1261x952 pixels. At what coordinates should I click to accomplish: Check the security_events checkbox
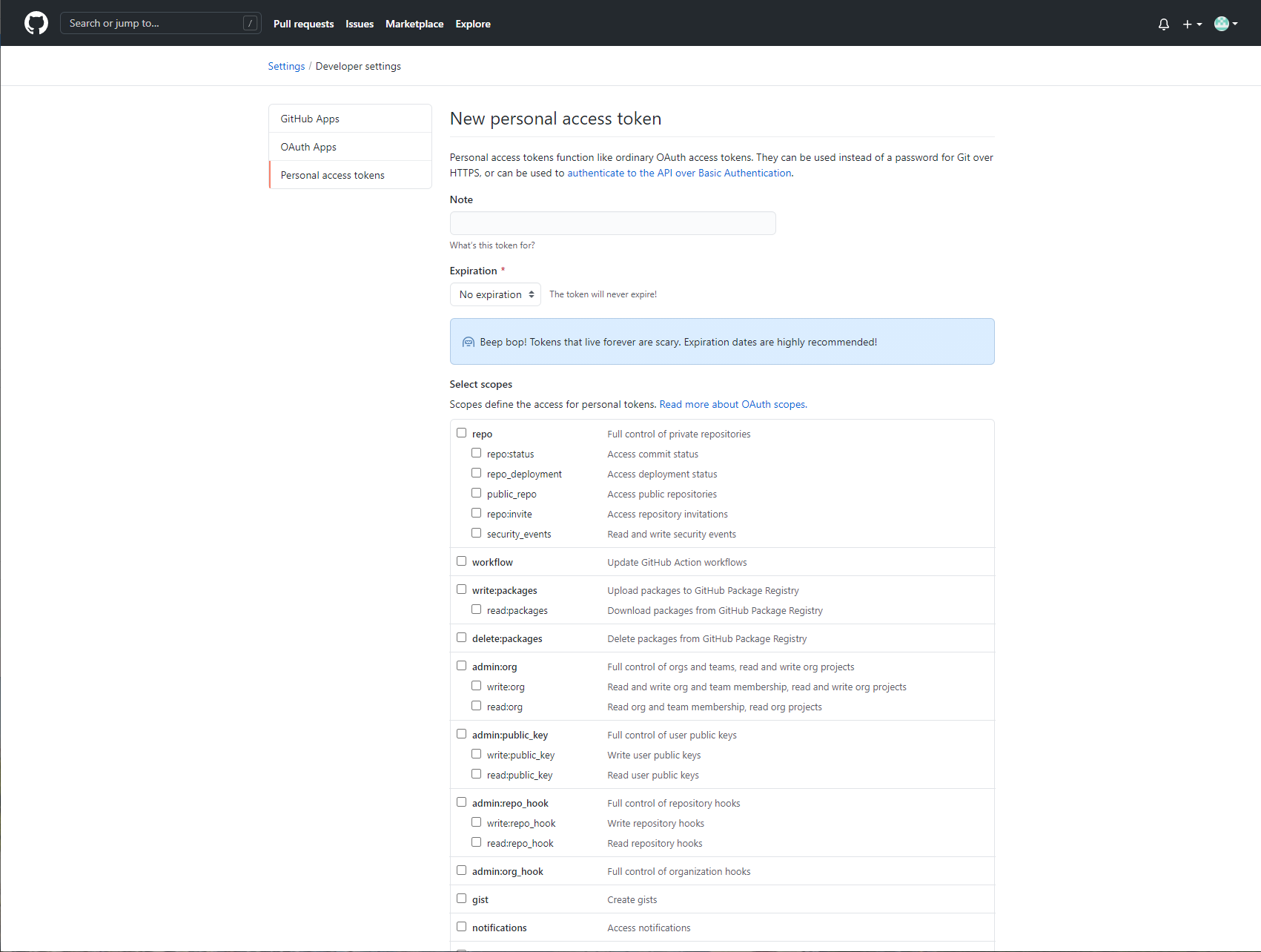click(x=477, y=533)
